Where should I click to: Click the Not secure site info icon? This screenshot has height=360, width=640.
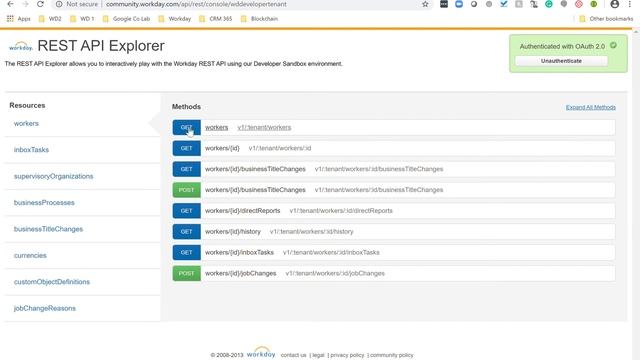point(59,4)
